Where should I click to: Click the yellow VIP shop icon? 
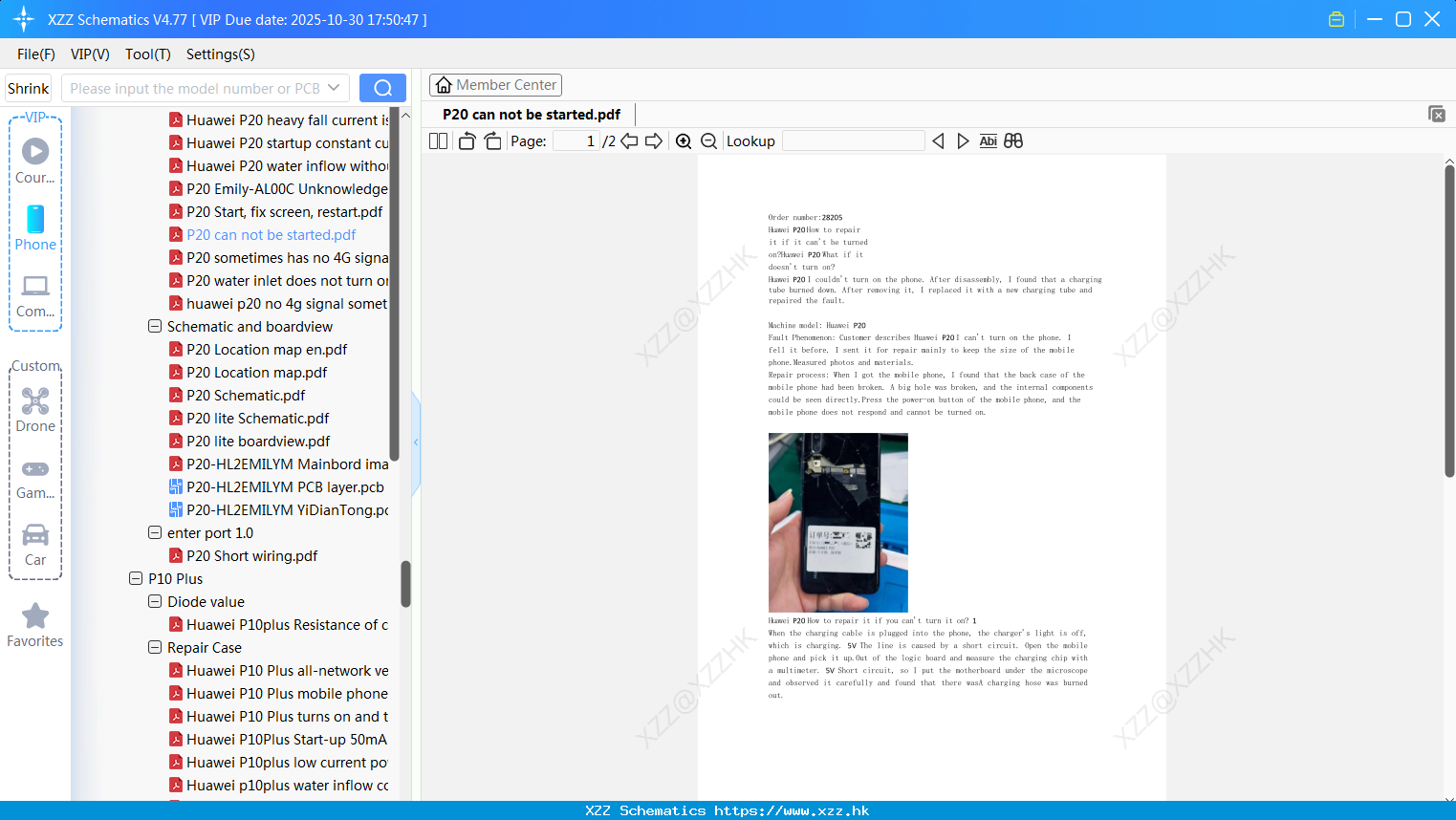point(1336,19)
